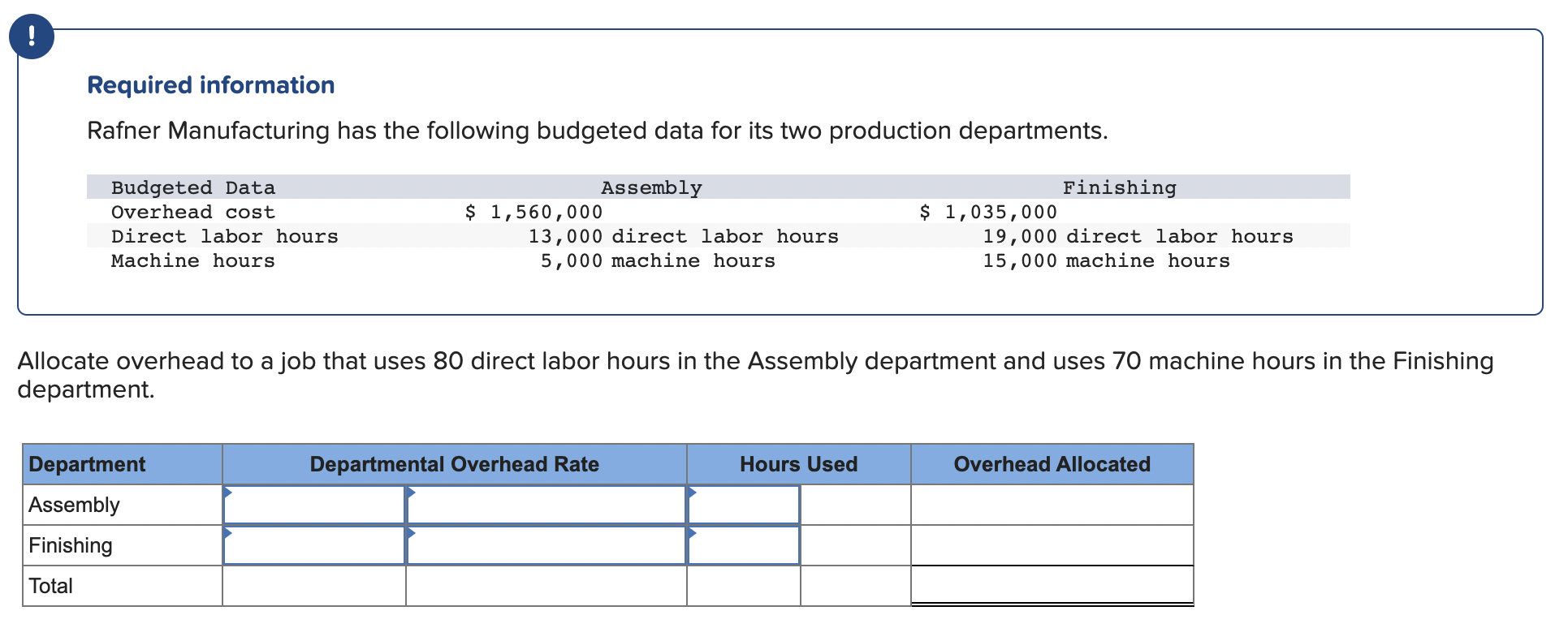Click the Departmental Overhead Rate header
1568x628 pixels.
[x=455, y=464]
